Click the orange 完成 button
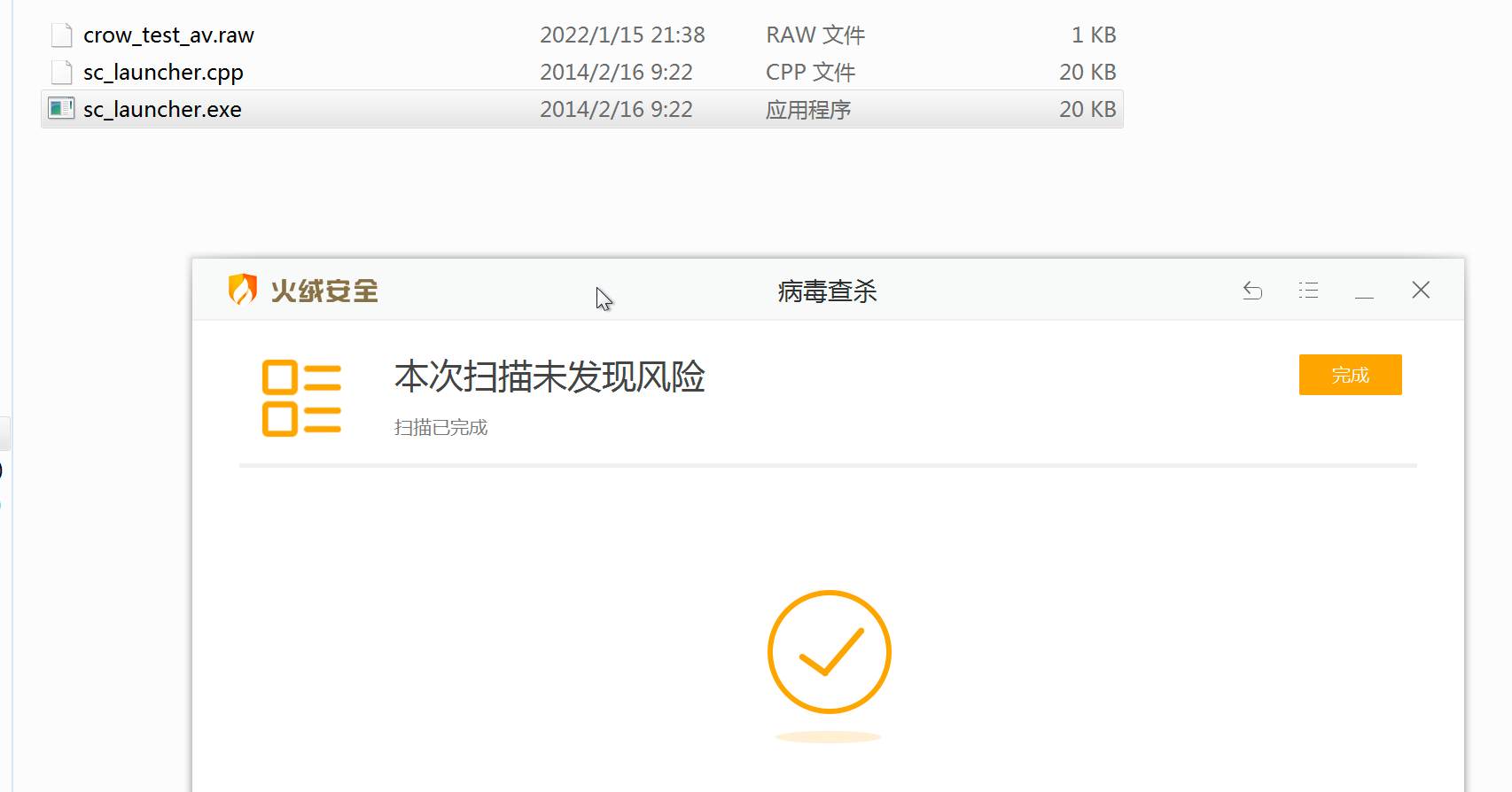The image size is (1512, 792). click(x=1350, y=375)
